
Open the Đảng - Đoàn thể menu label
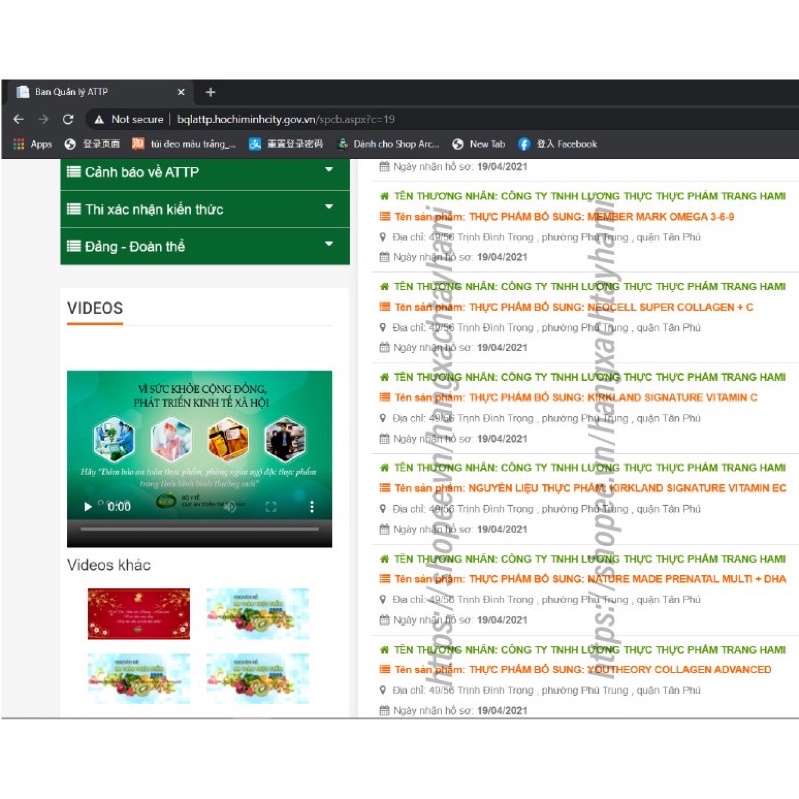(135, 247)
